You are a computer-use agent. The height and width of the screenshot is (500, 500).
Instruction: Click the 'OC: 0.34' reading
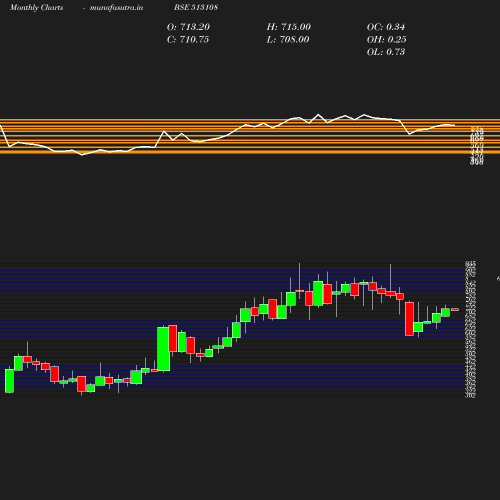[x=386, y=27]
